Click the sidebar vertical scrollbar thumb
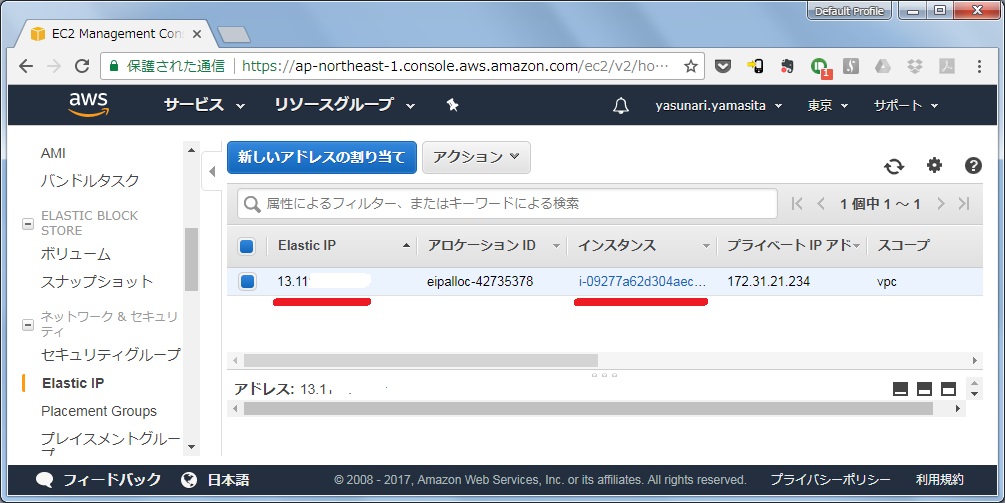 [191, 259]
